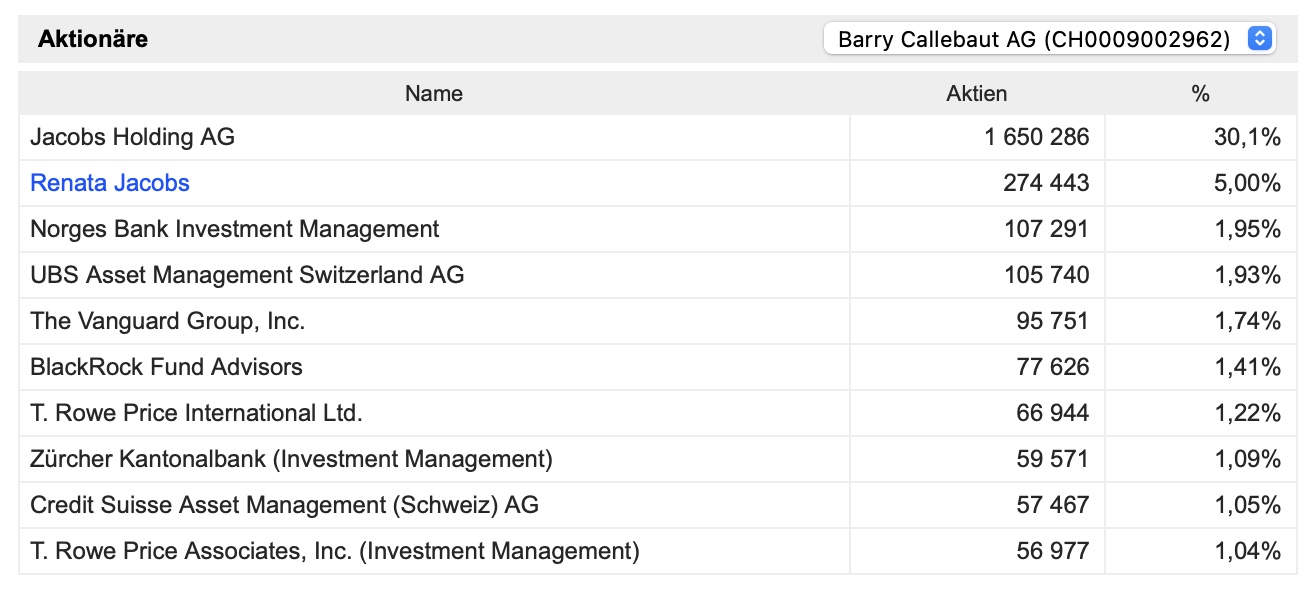The height and width of the screenshot is (594, 1312).
Task: Select The Vanguard Group, Inc. row
Action: tap(168, 321)
